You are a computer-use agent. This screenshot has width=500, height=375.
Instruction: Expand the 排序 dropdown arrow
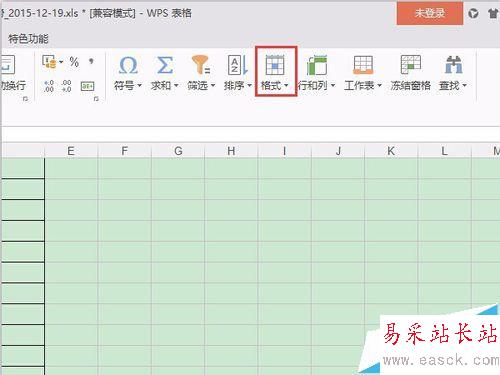(249, 86)
